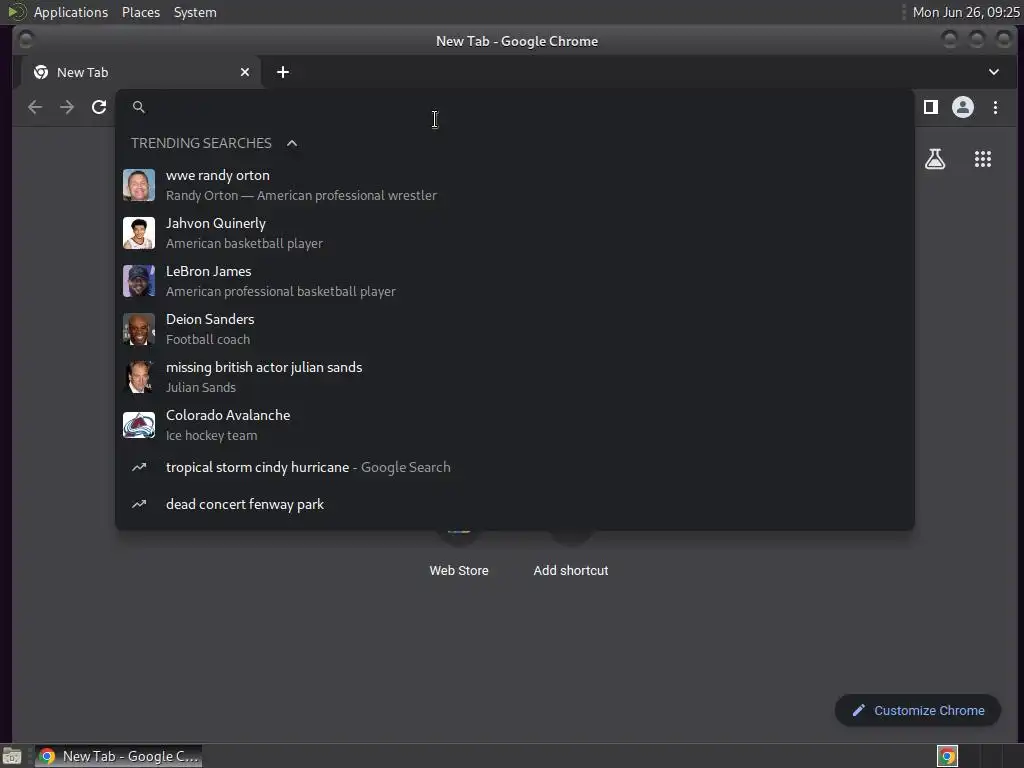Open the Google apps grid

coord(983,159)
